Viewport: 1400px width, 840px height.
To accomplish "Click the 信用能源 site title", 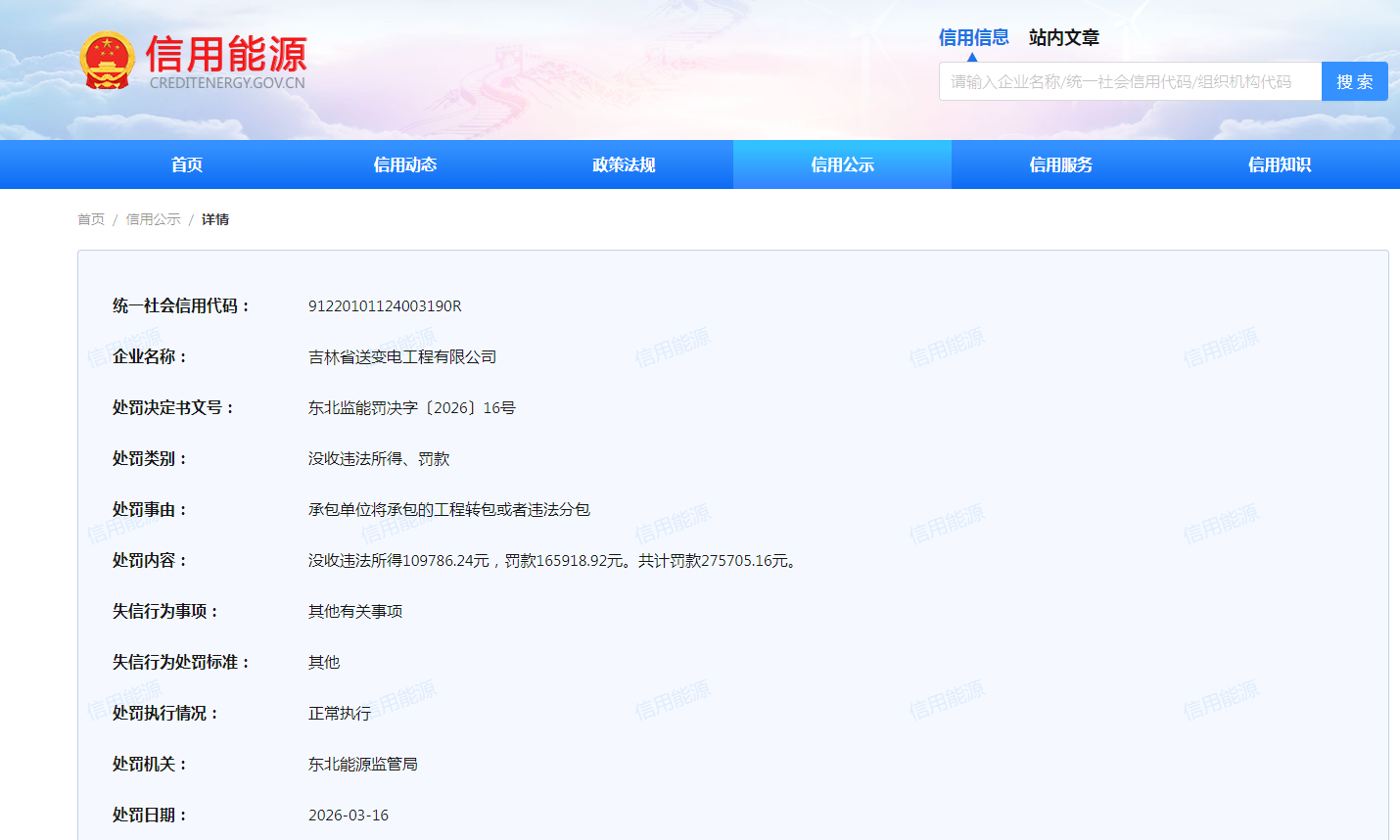I will [226, 53].
